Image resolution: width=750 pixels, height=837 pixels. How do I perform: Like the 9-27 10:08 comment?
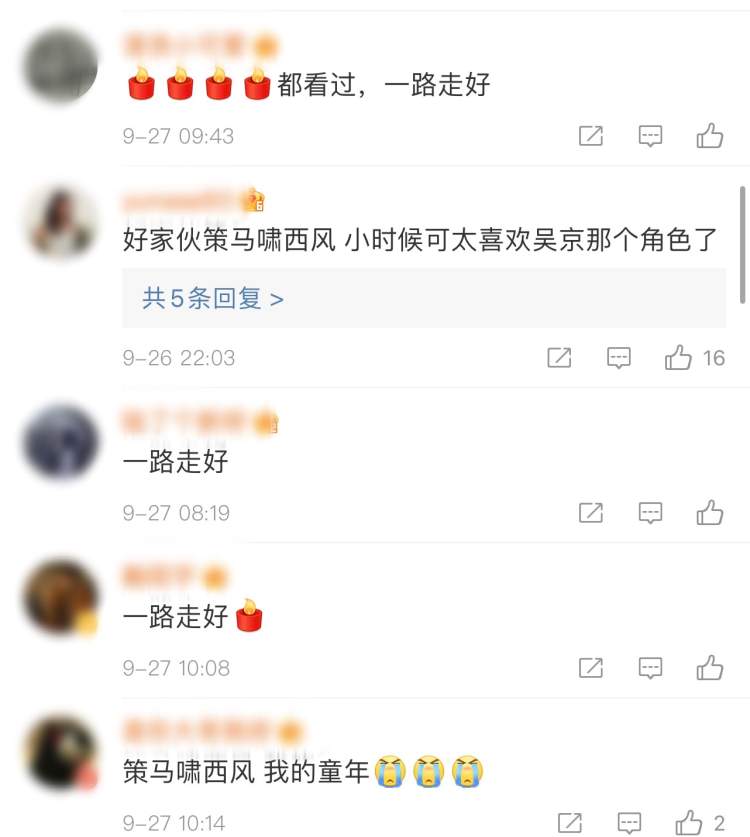coord(709,667)
